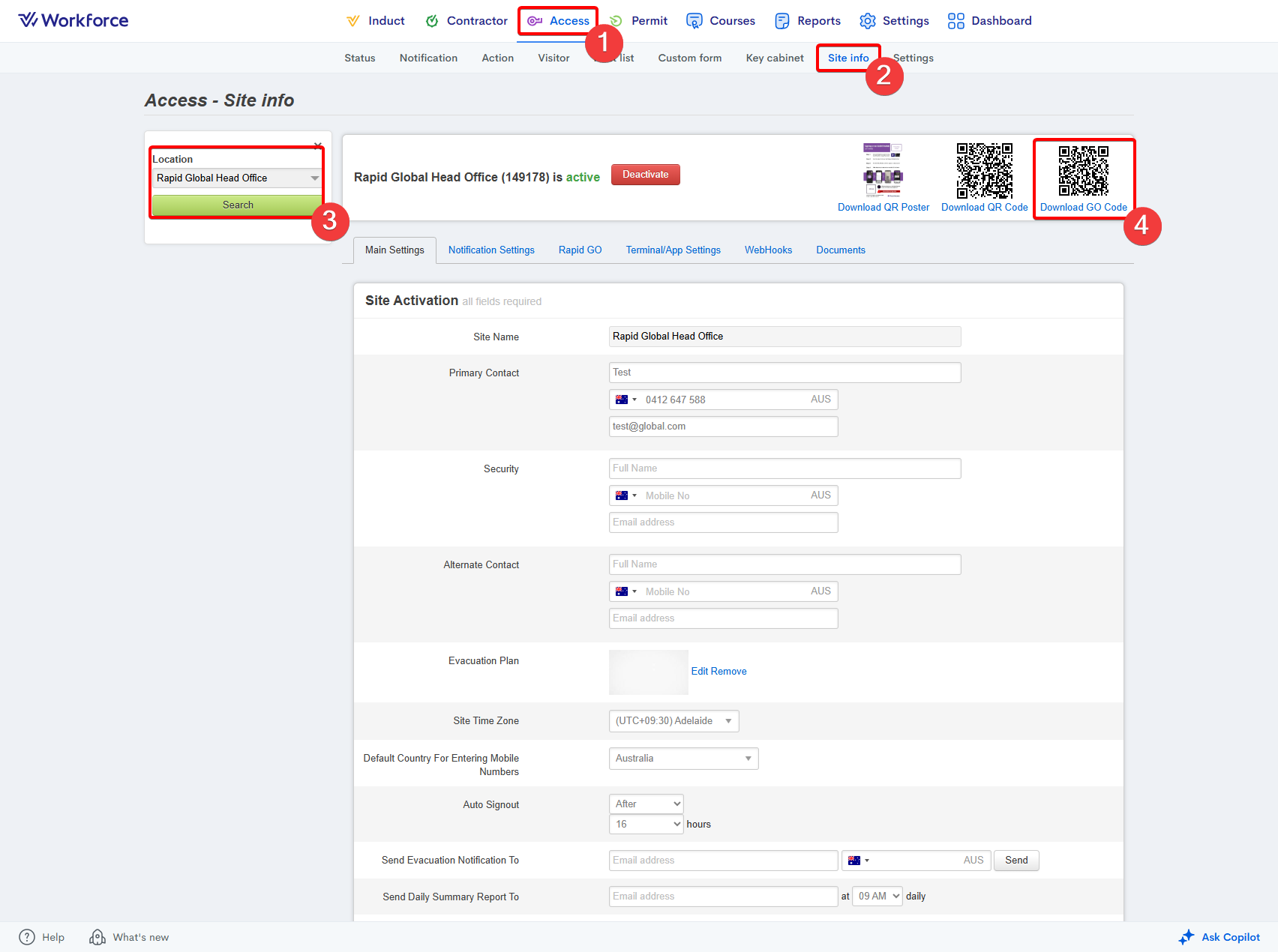The width and height of the screenshot is (1278, 952).
Task: Click the Download GO Code link
Action: [x=1083, y=208]
